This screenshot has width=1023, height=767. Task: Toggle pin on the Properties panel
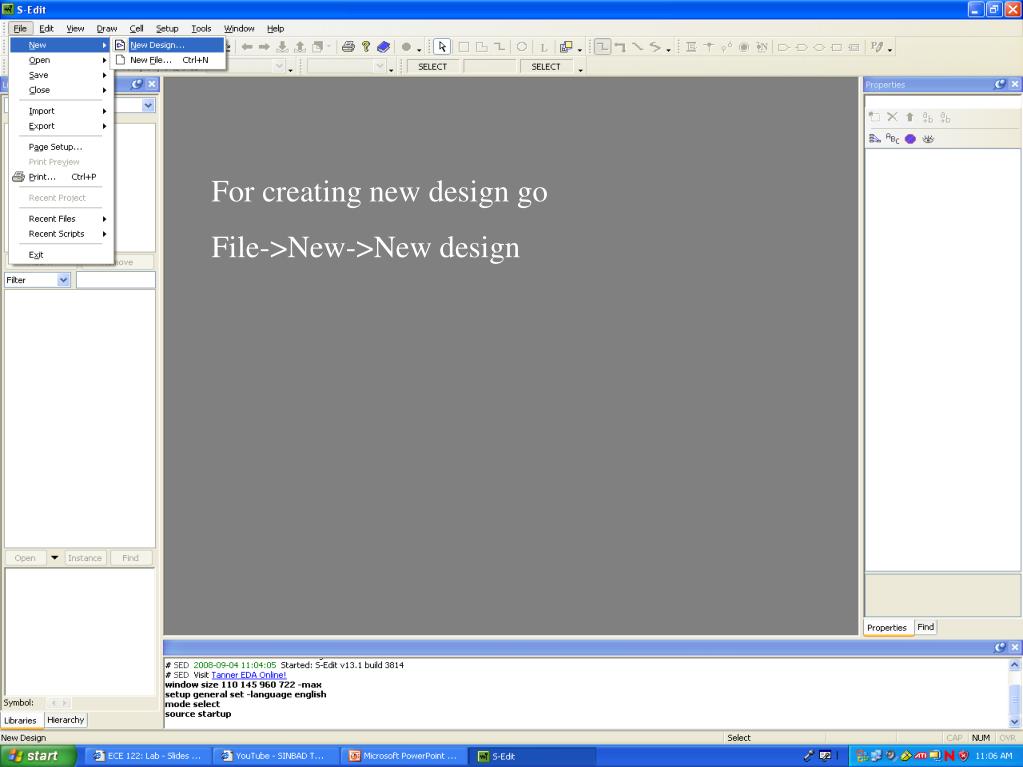(1000, 84)
